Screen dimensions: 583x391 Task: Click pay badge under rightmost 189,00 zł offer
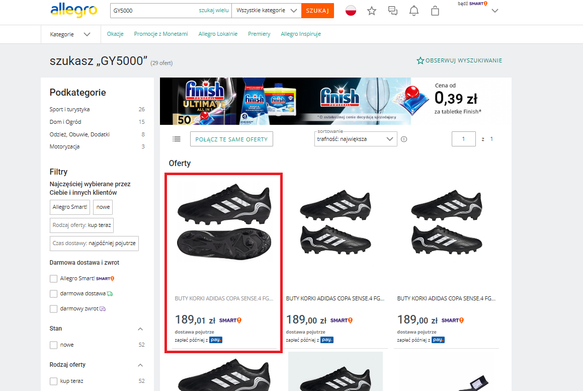coord(438,340)
